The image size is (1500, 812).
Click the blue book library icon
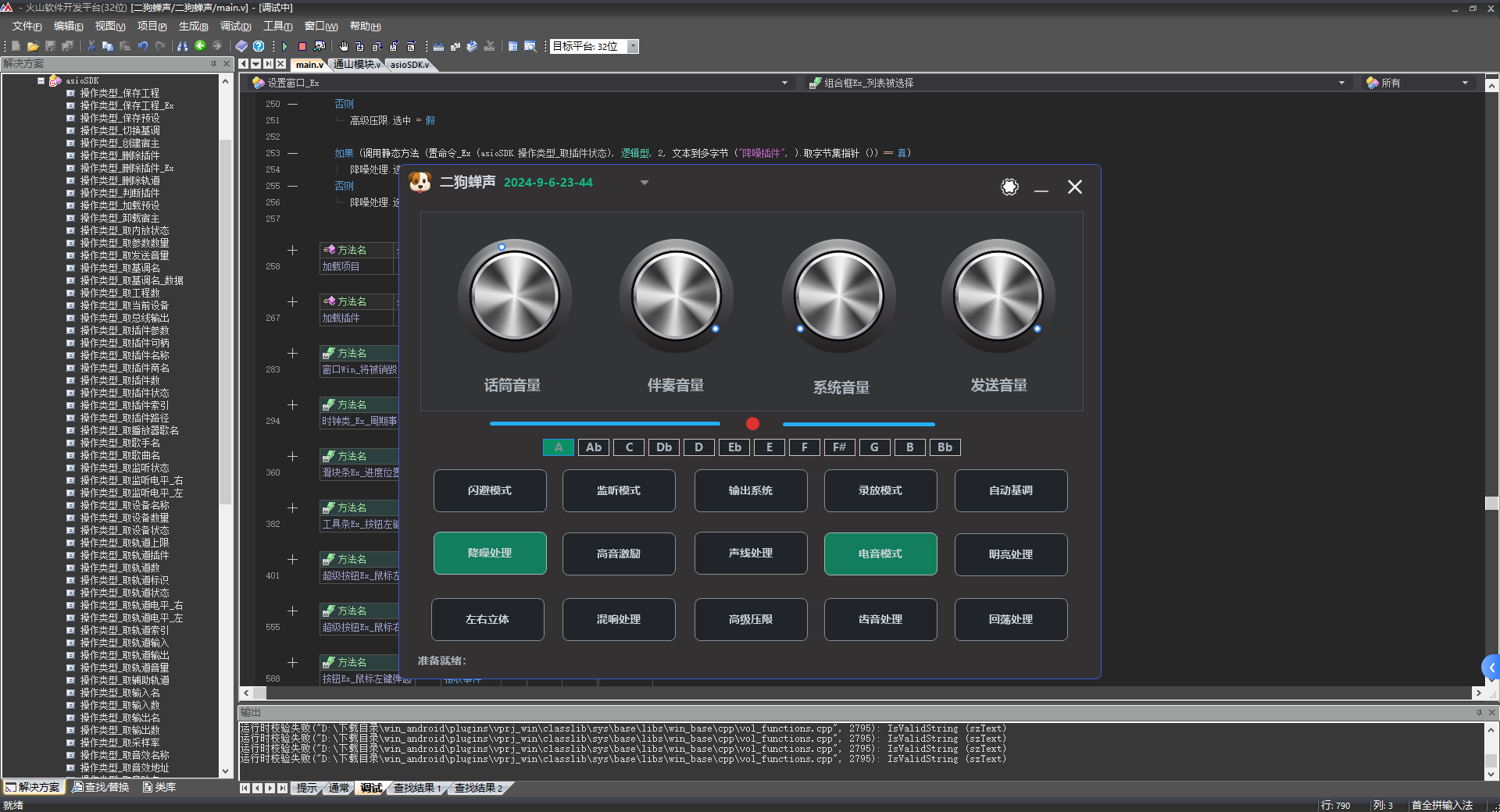(241, 46)
